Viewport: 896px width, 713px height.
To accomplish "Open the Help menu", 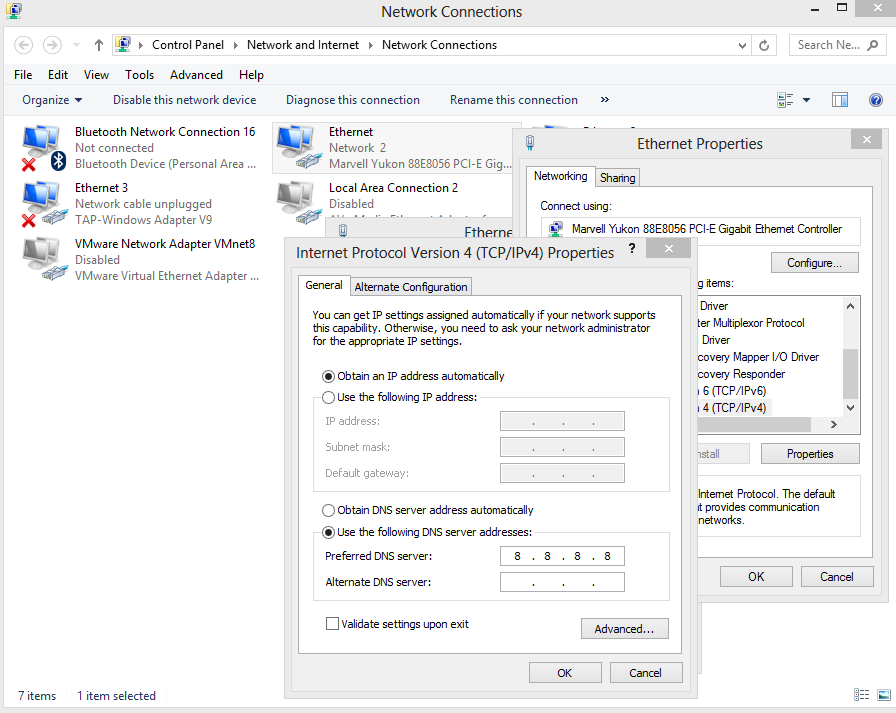I will [251, 75].
